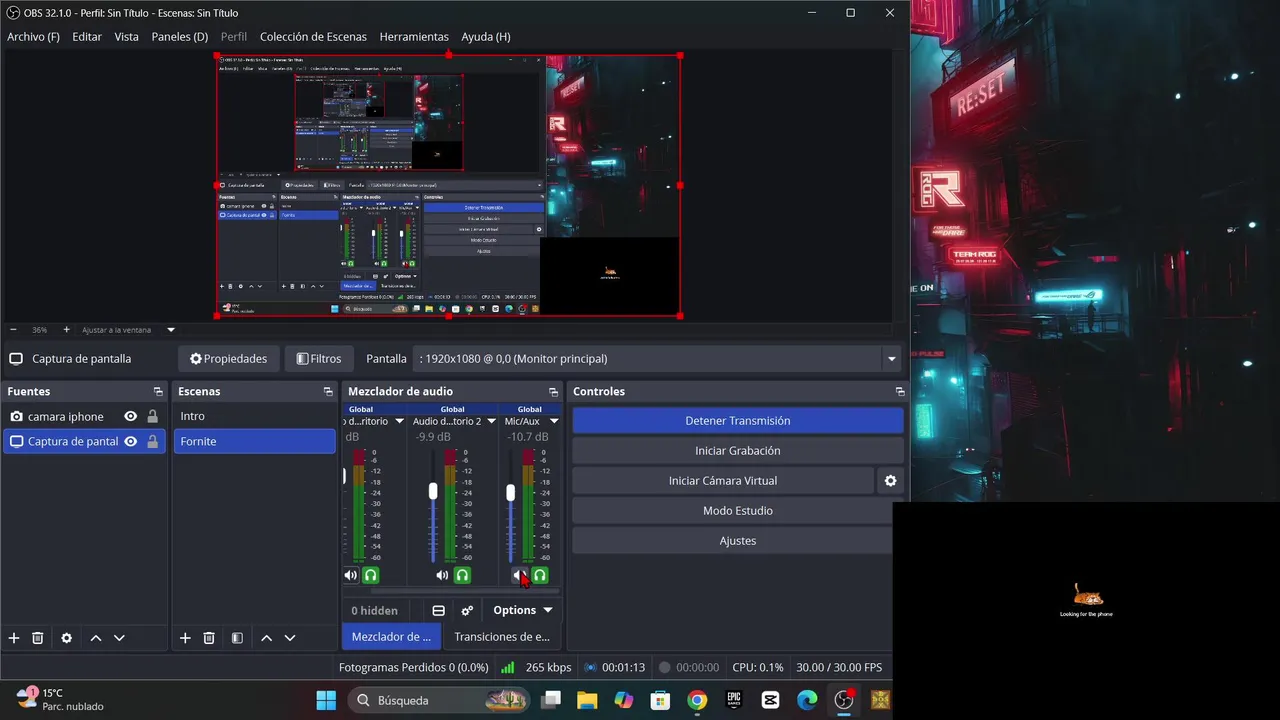Open File Explorer from taskbar
1280x720 pixels.
click(586, 700)
